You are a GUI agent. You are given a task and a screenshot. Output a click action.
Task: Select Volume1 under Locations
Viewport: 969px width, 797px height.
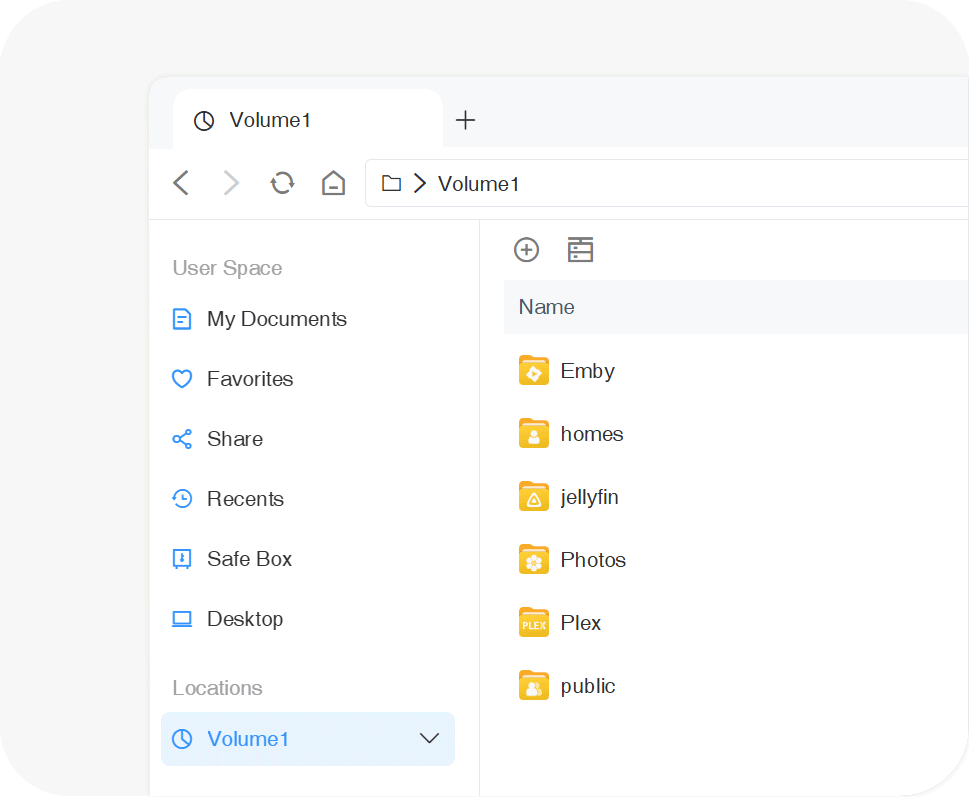[308, 739]
